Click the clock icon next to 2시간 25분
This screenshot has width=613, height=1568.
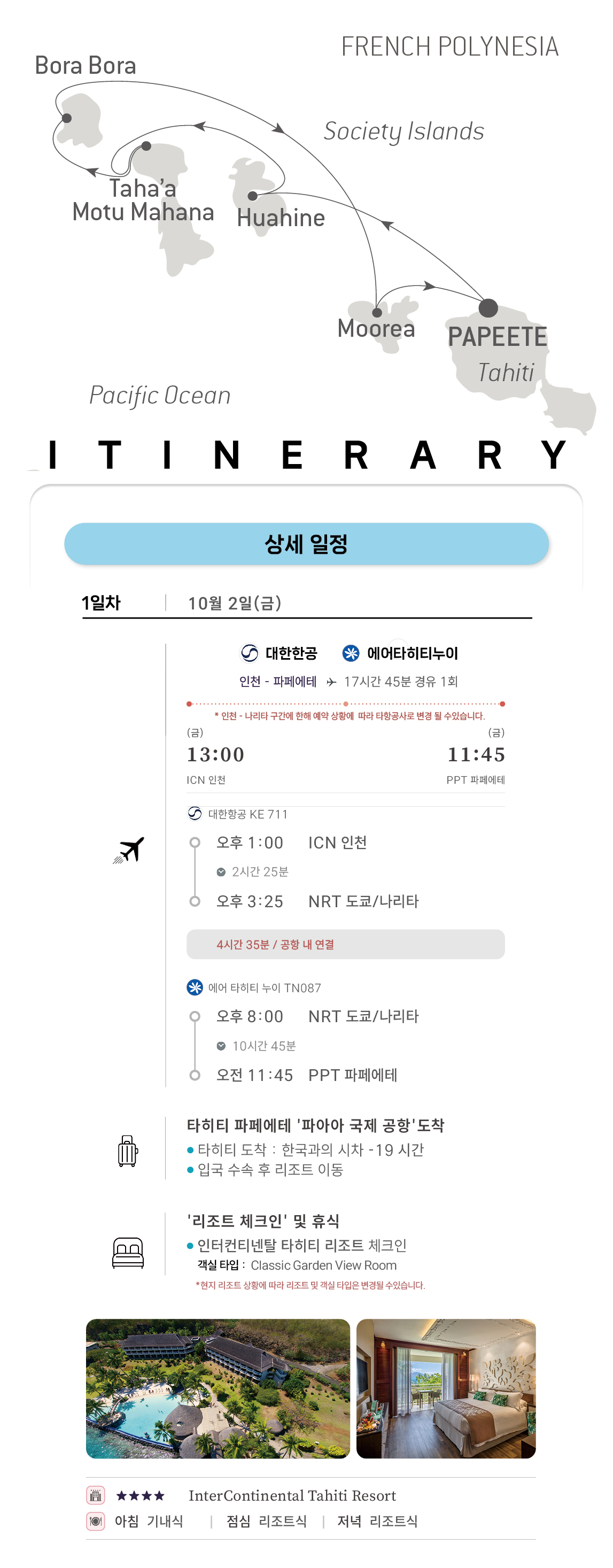(222, 871)
